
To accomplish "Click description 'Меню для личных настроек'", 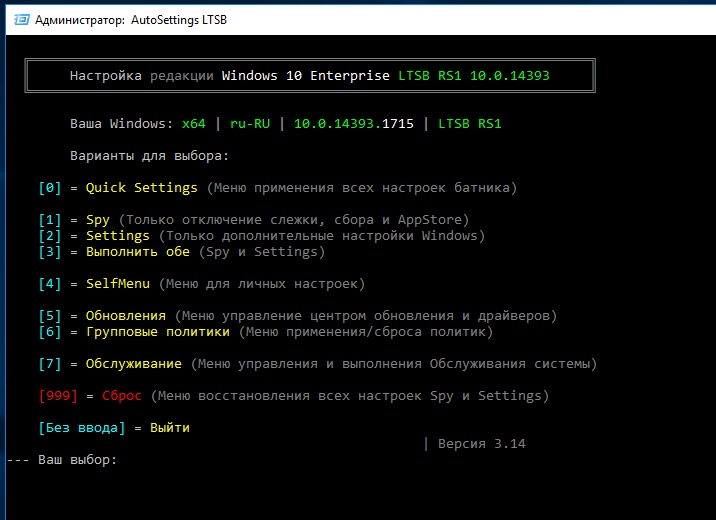I will 262,284.
